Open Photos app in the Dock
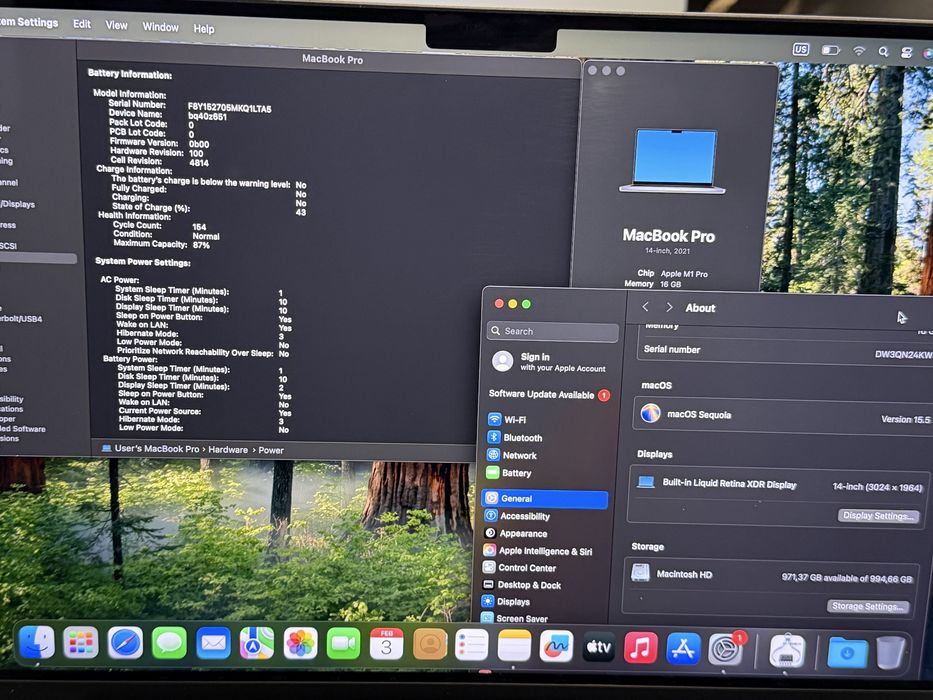Screen dimensions: 933x700 (300, 644)
